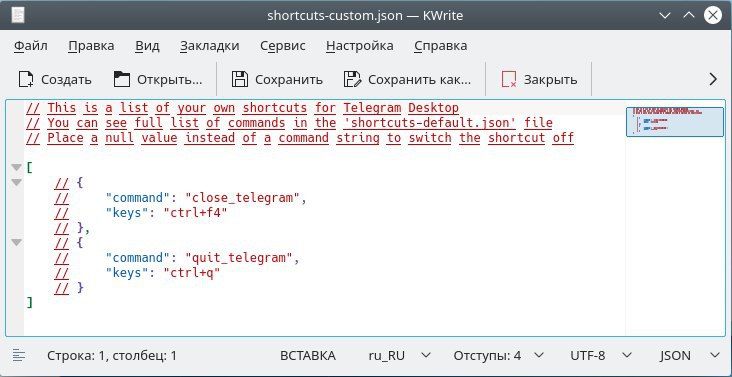Open the Сервис menu

(x=283, y=46)
